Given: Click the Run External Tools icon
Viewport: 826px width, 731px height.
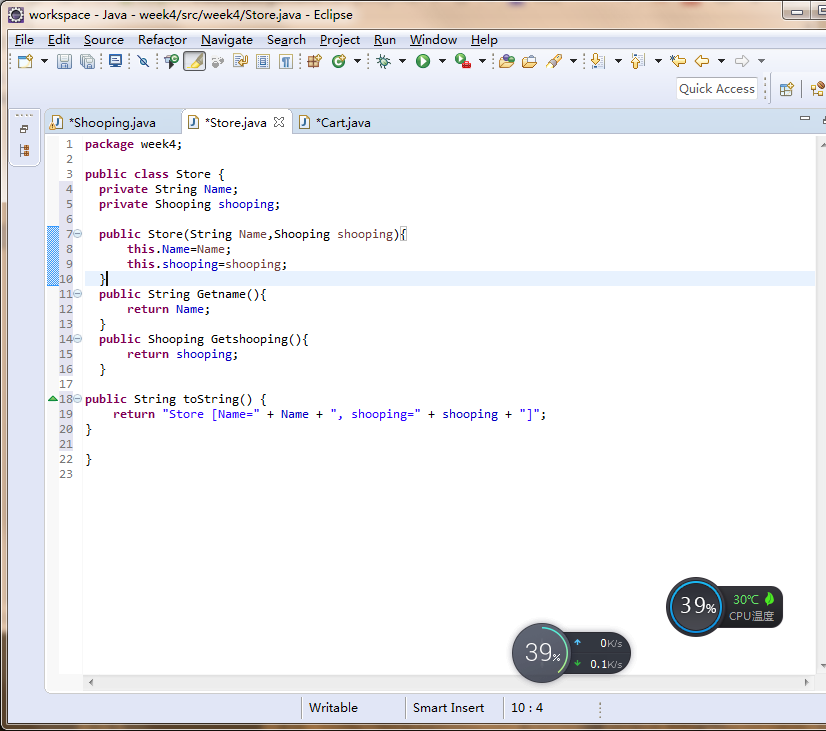Looking at the screenshot, I should point(463,61).
